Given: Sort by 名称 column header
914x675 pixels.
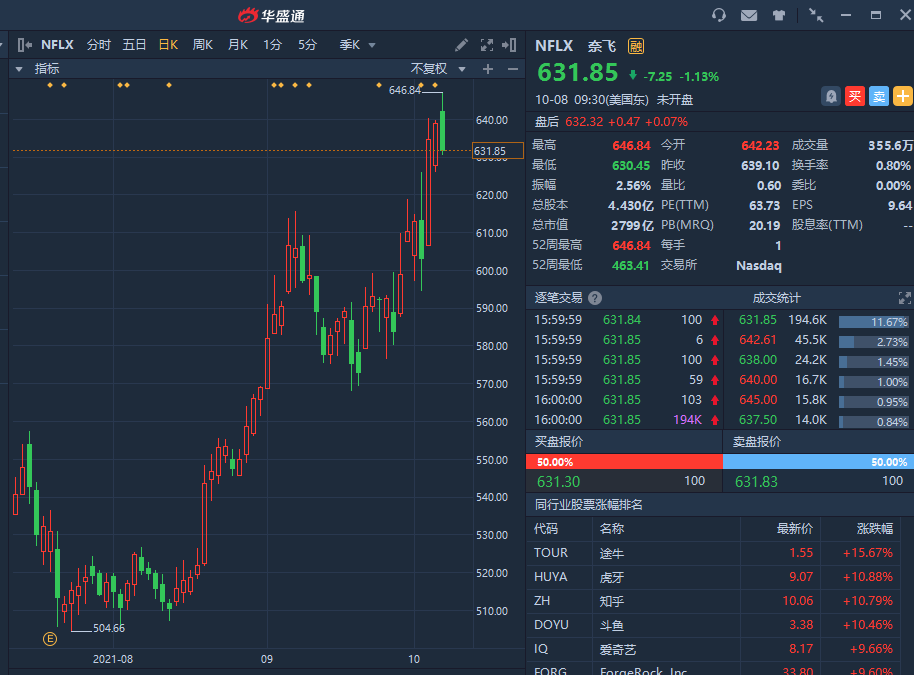Looking at the screenshot, I should coord(611,529).
